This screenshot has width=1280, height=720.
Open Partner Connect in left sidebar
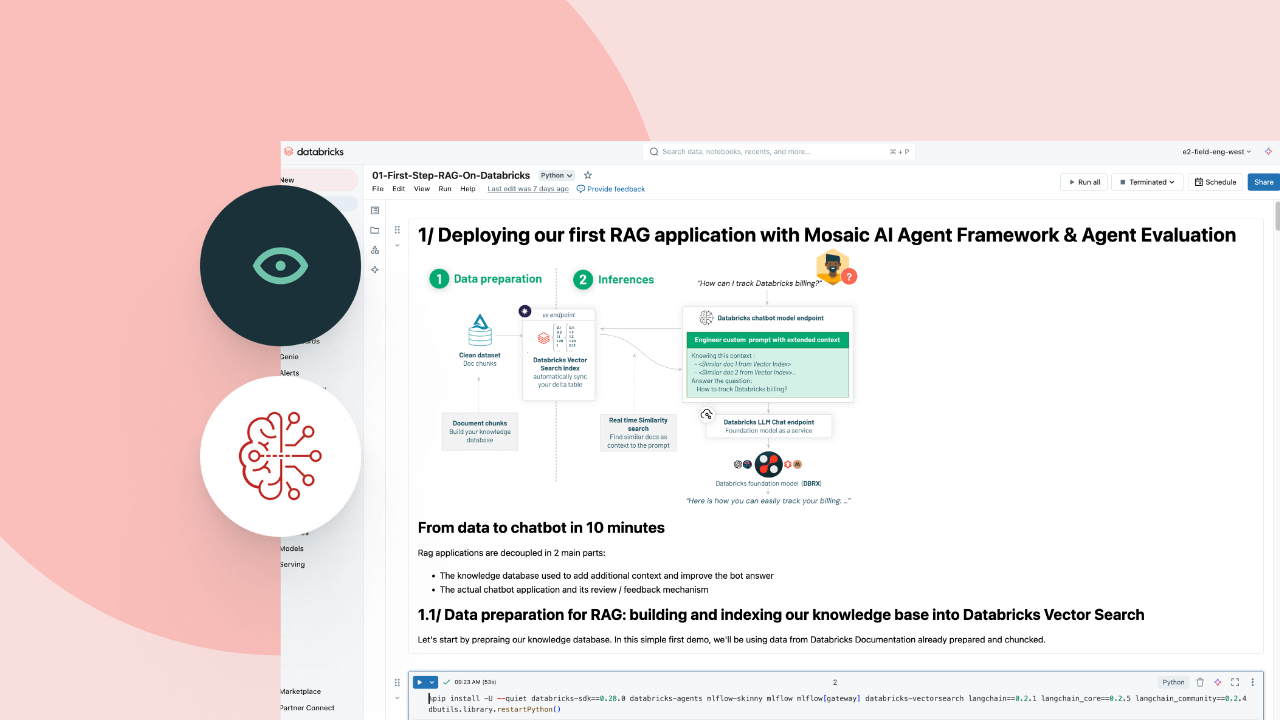308,707
